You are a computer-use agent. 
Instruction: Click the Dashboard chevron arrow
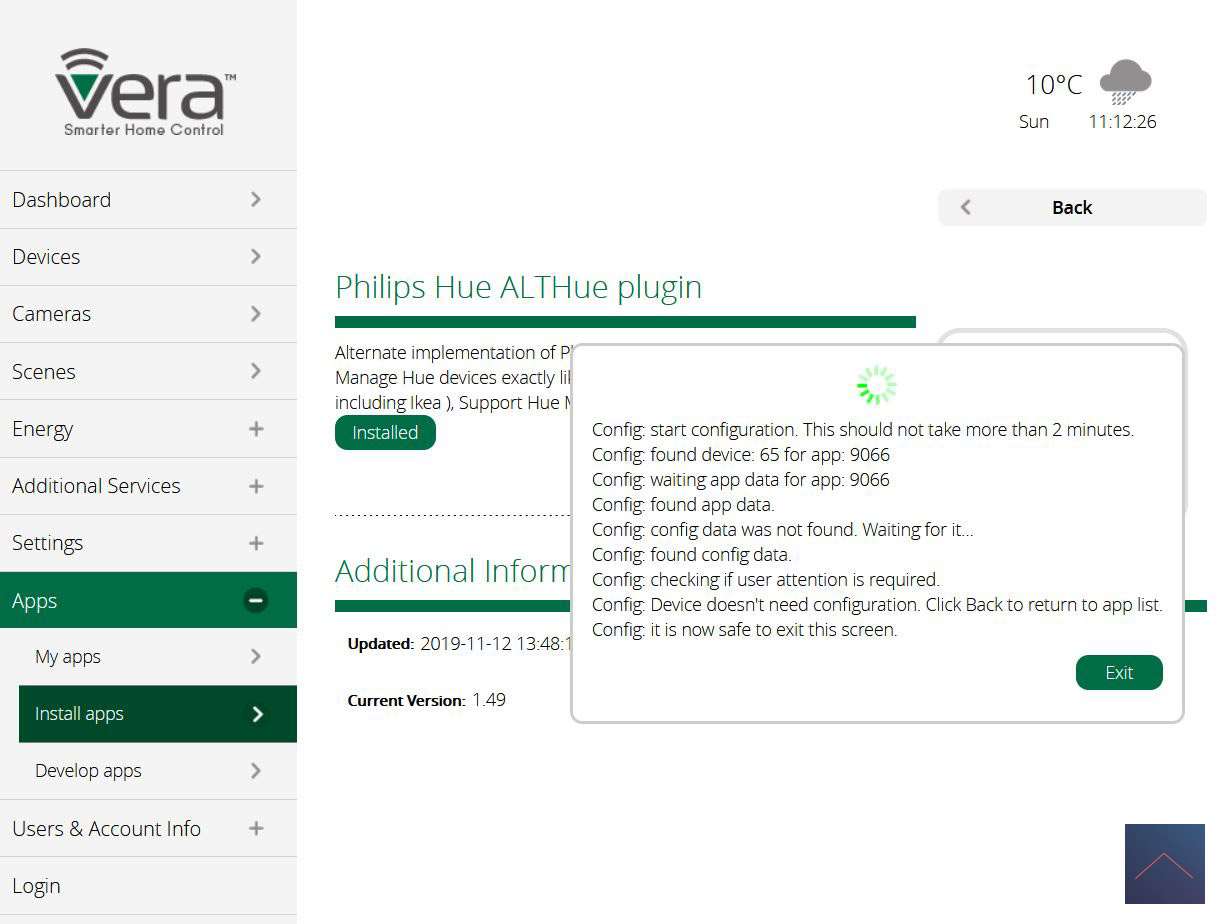tap(256, 199)
